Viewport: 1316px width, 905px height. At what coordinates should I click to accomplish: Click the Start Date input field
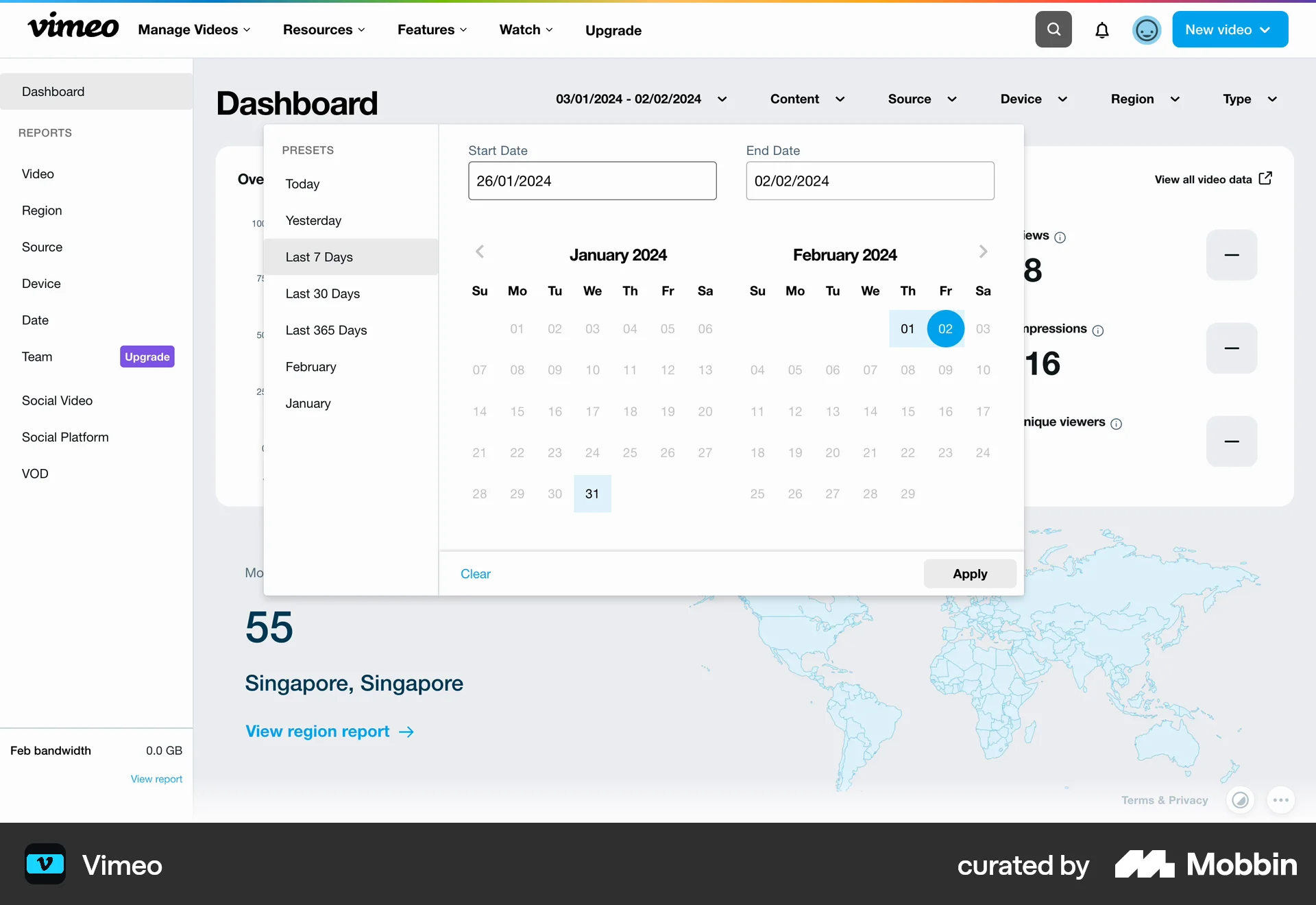592,180
